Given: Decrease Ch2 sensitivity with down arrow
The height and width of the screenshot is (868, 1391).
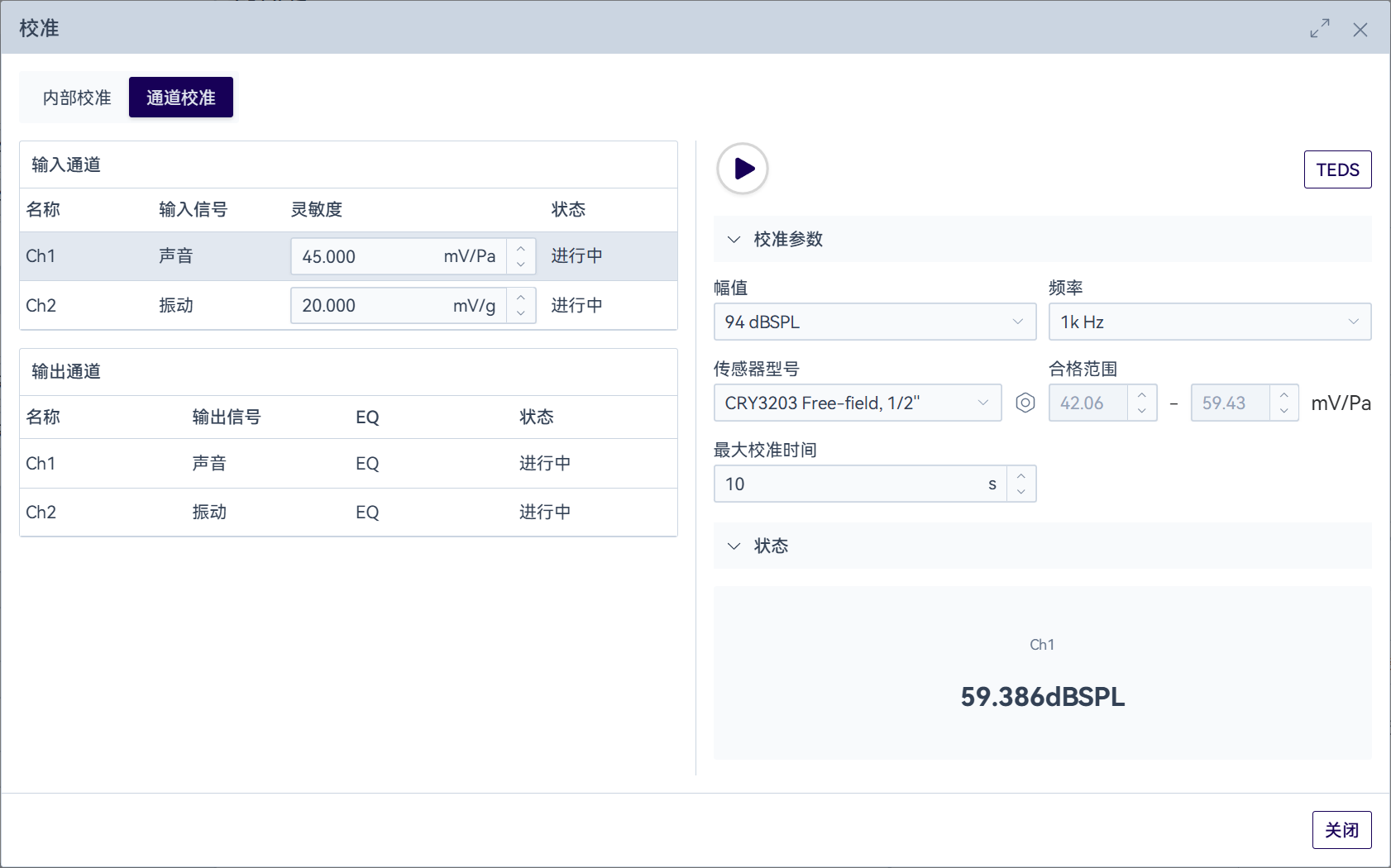Looking at the screenshot, I should [x=521, y=313].
